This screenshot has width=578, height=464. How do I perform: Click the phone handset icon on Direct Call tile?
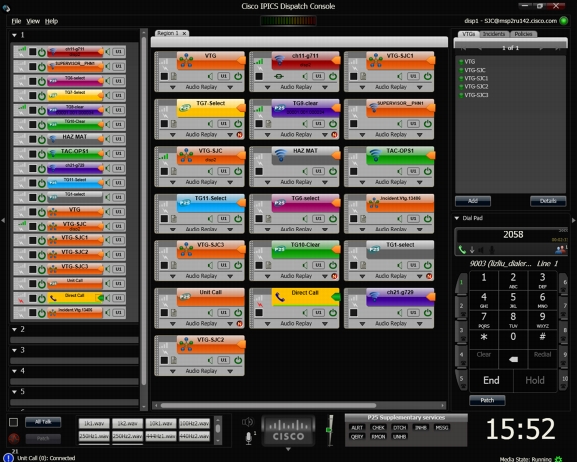click(x=280, y=297)
